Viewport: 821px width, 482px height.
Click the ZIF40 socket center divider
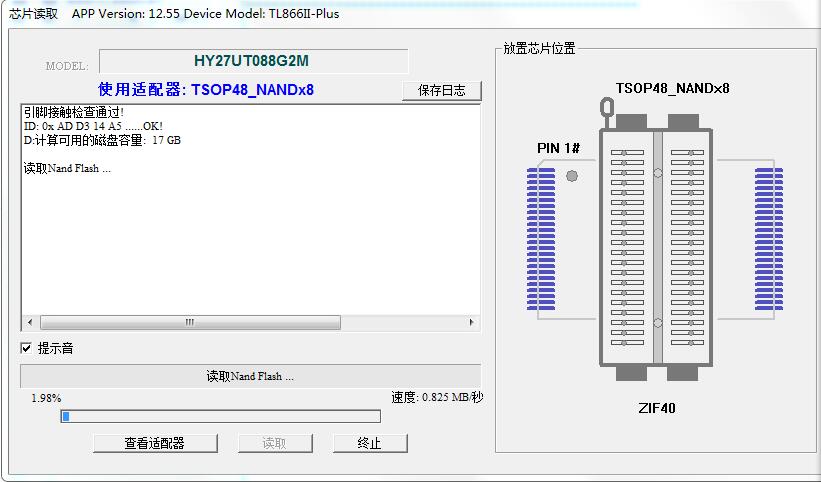click(657, 245)
